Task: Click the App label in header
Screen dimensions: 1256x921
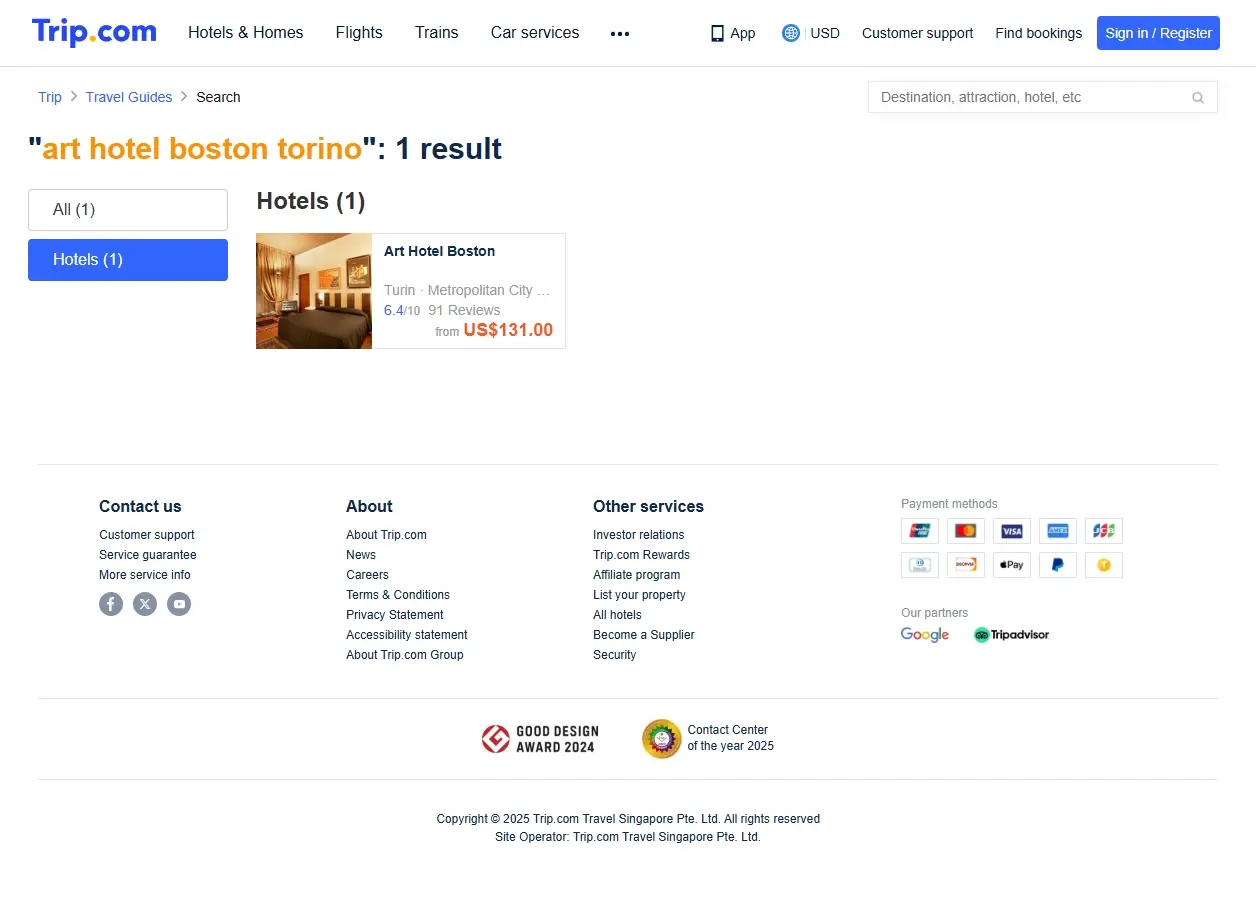Action: click(743, 33)
